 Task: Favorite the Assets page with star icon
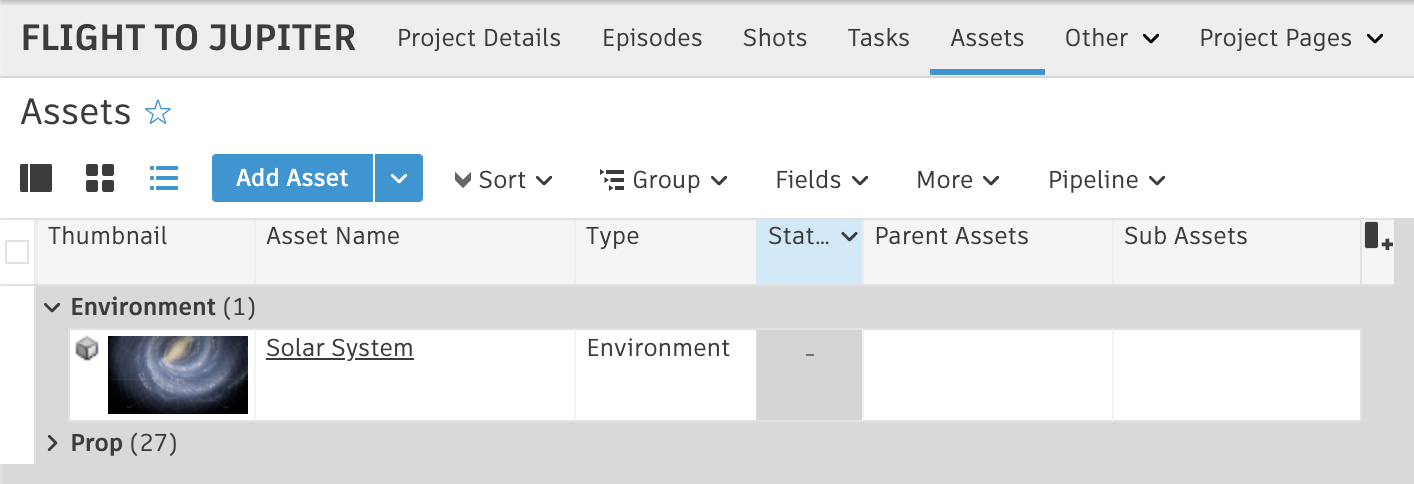(x=158, y=113)
